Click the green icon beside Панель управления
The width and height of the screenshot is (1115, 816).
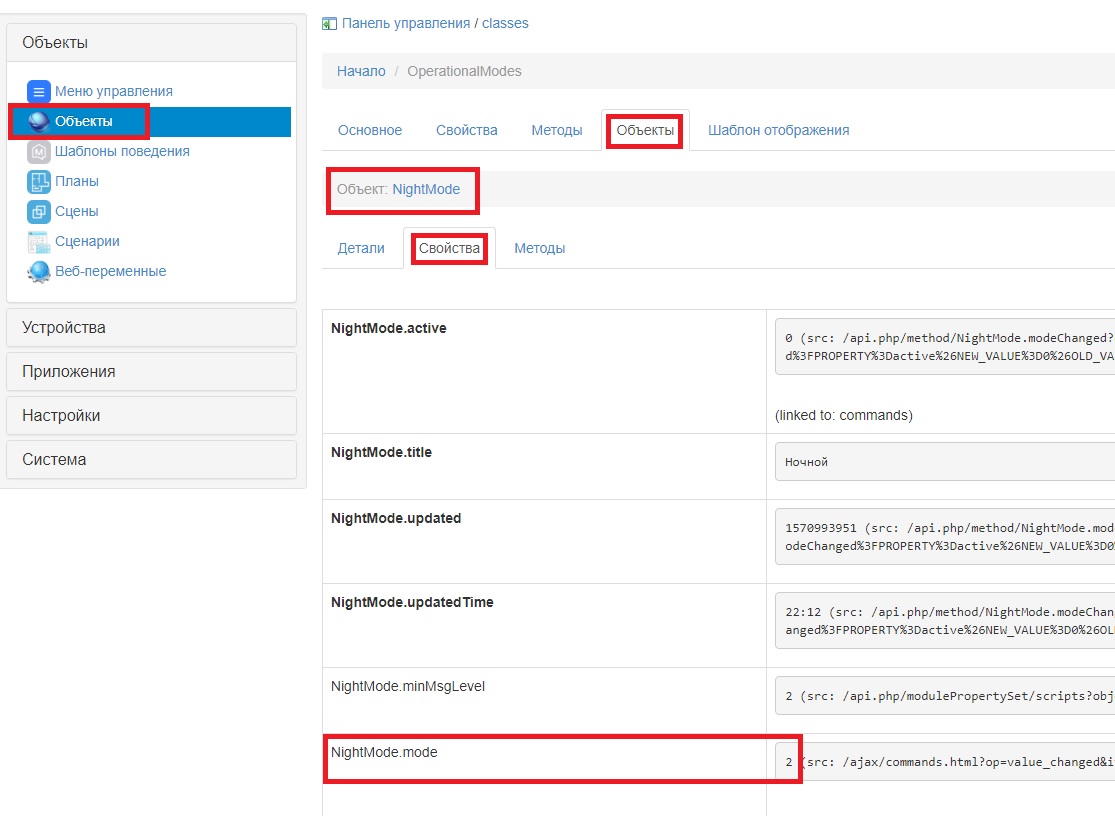point(328,22)
